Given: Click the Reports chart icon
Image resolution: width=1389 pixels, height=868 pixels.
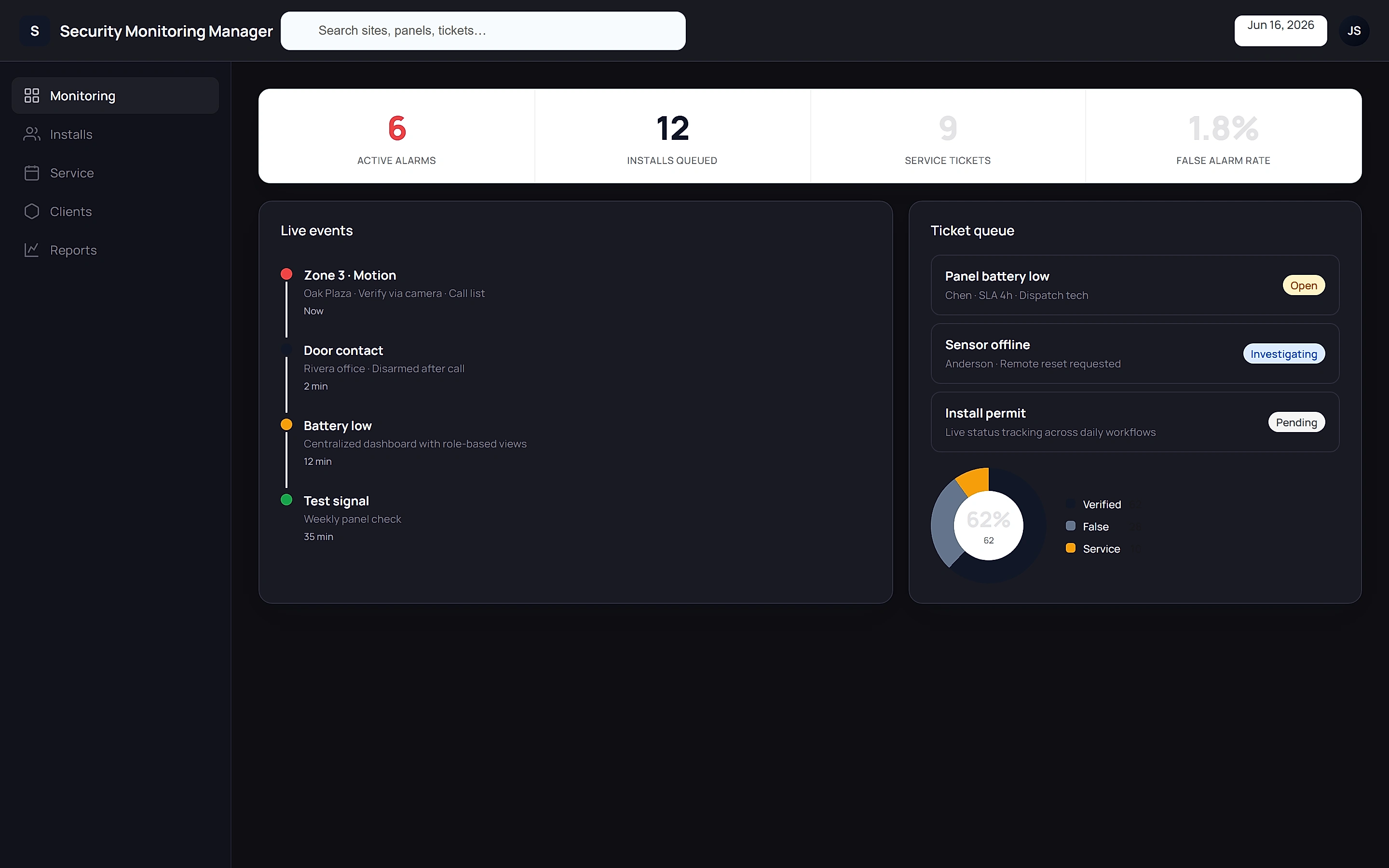Looking at the screenshot, I should pyautogui.click(x=31, y=250).
